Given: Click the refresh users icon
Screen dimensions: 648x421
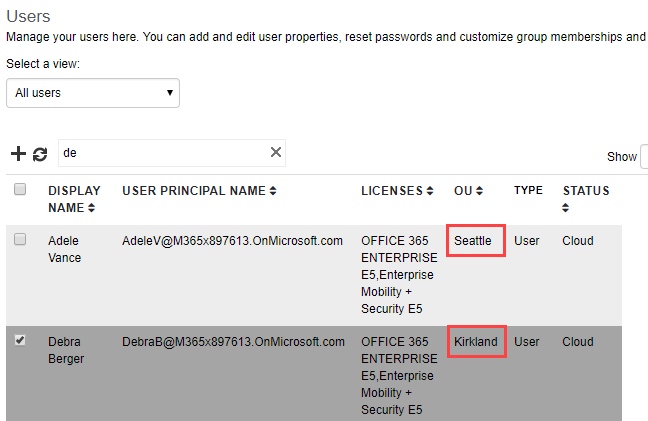Looking at the screenshot, I should [x=40, y=154].
